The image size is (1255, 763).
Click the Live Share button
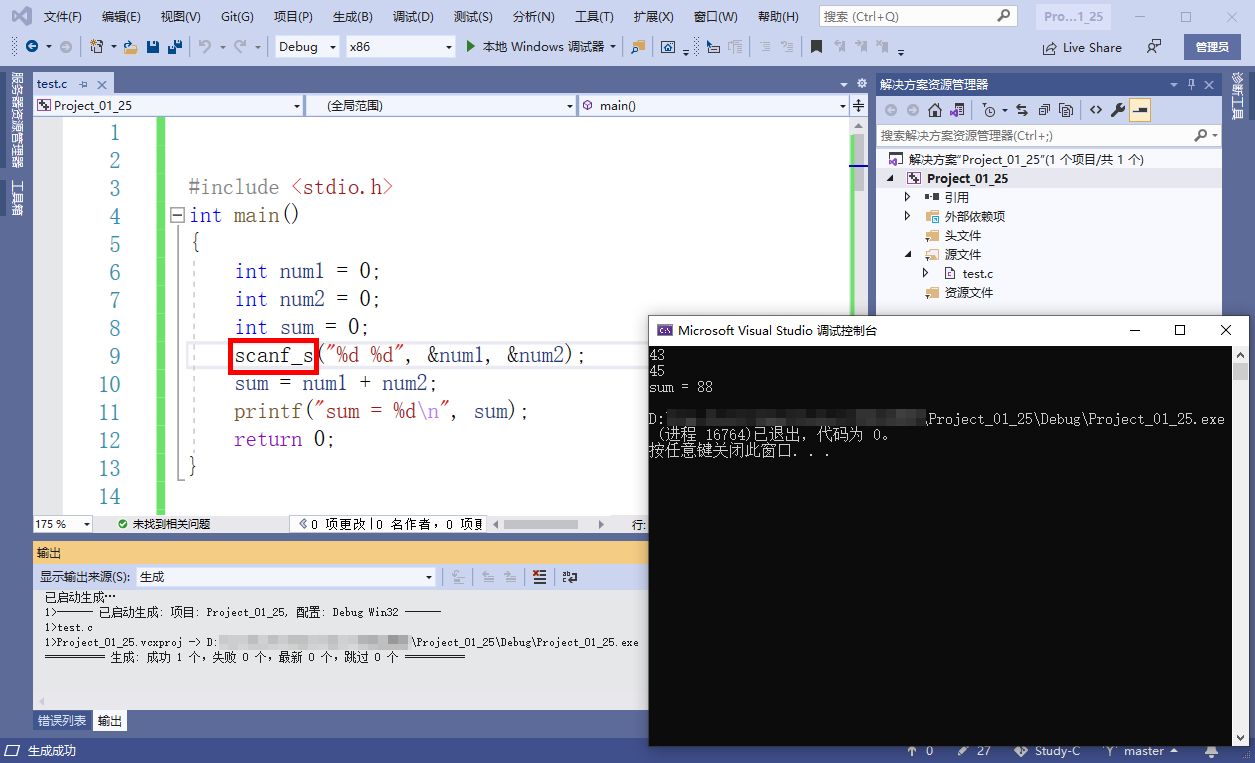1082,47
